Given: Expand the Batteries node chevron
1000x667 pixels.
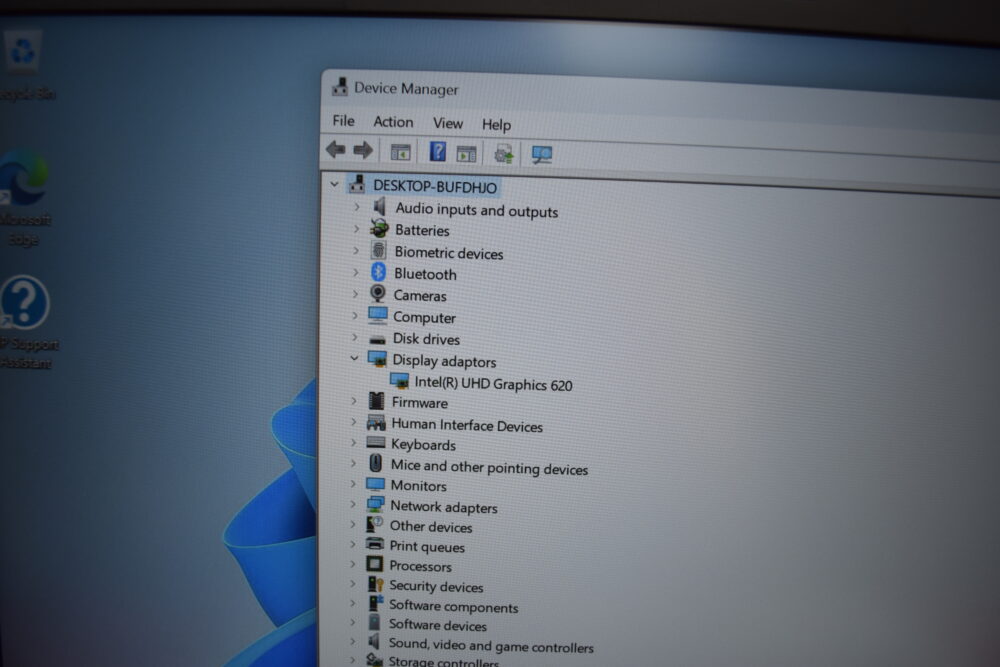Looking at the screenshot, I should point(357,228).
